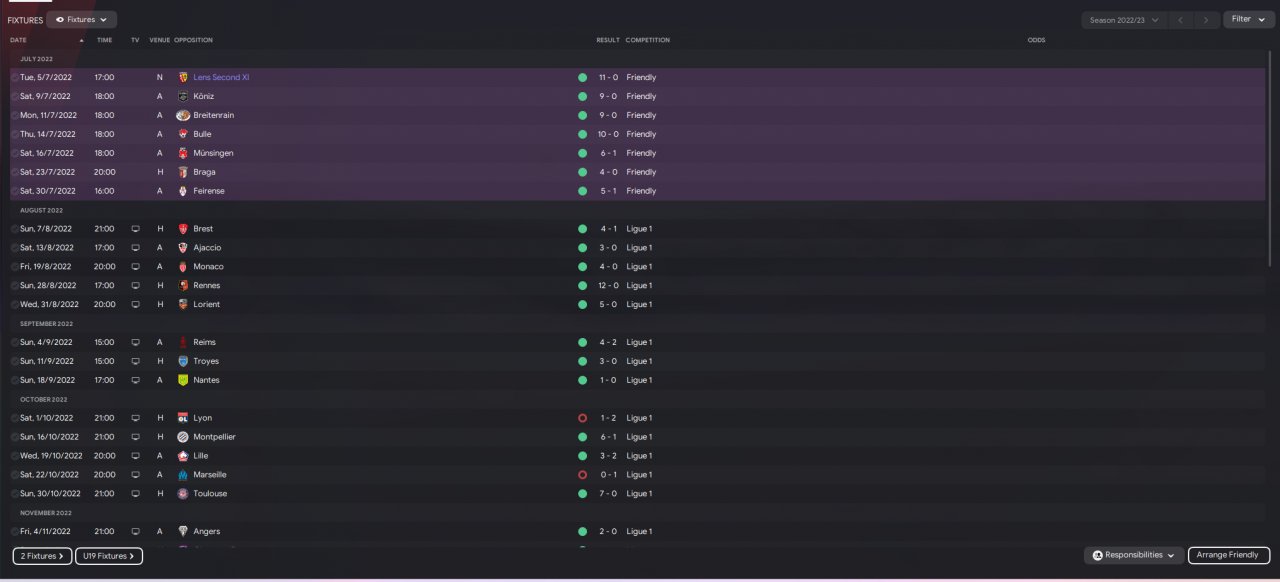The image size is (1280, 582).
Task: Expand the Filter dropdown
Action: coord(1248,19)
